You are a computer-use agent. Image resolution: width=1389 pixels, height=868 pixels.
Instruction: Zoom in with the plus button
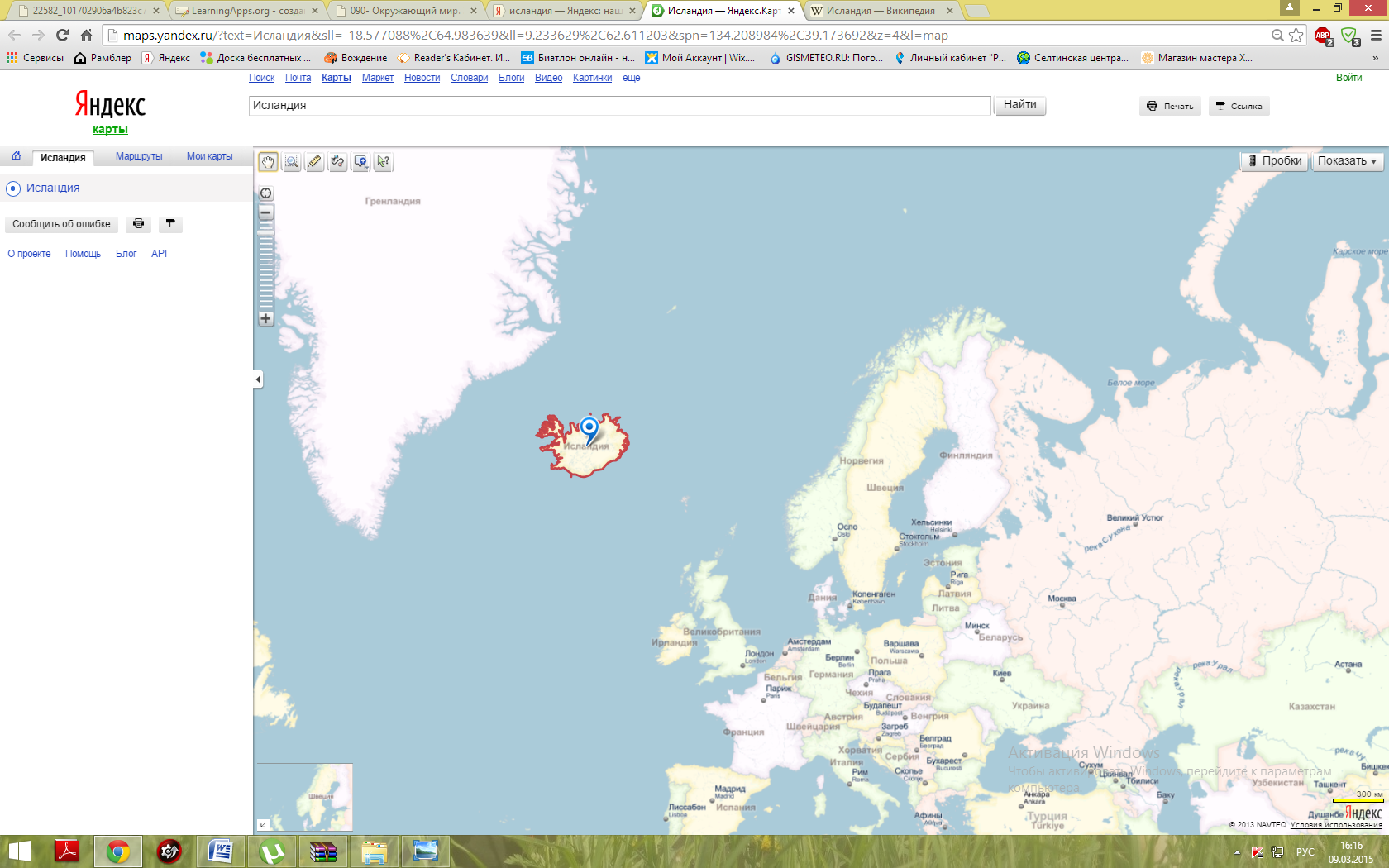point(266,318)
